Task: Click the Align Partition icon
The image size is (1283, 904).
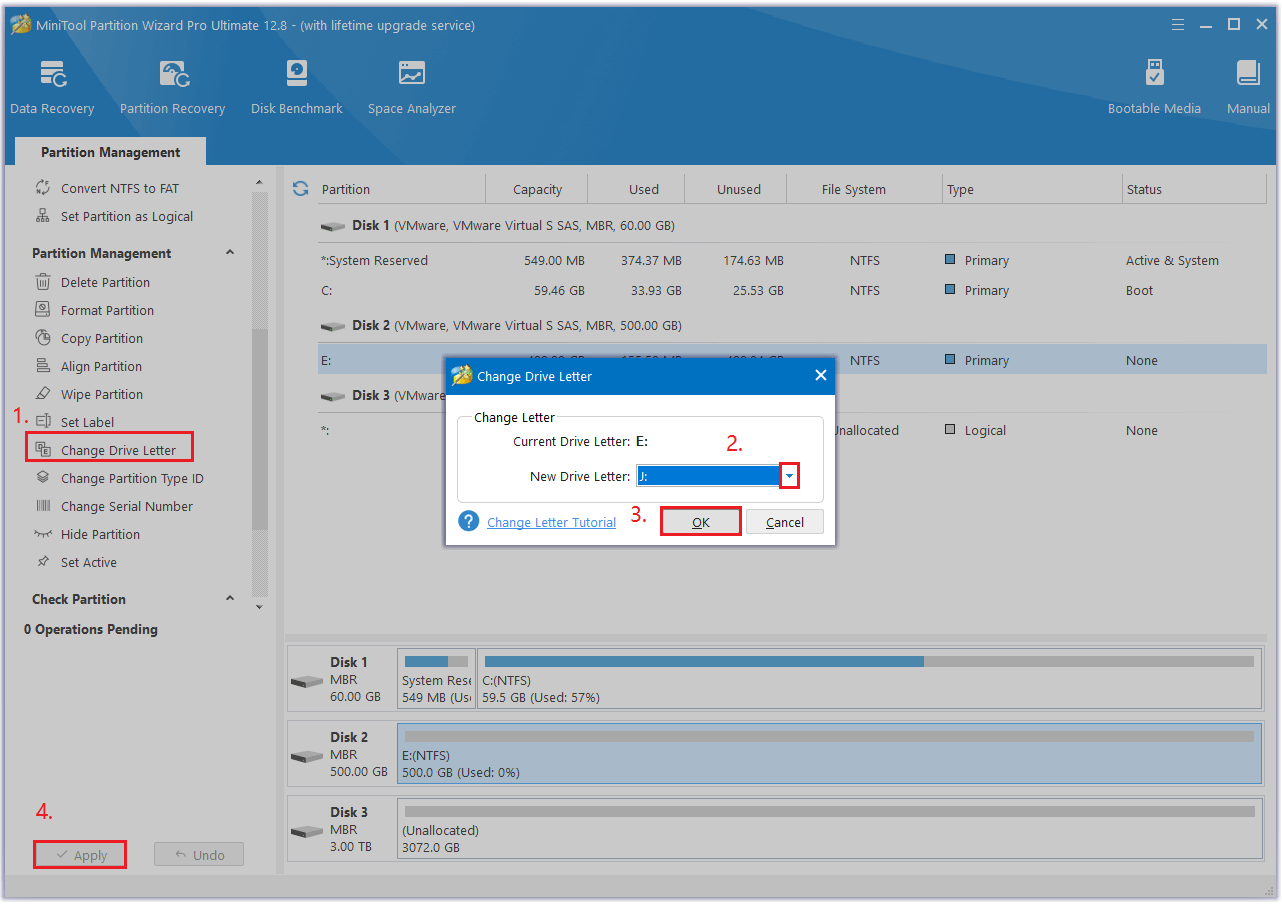Action: (x=42, y=366)
